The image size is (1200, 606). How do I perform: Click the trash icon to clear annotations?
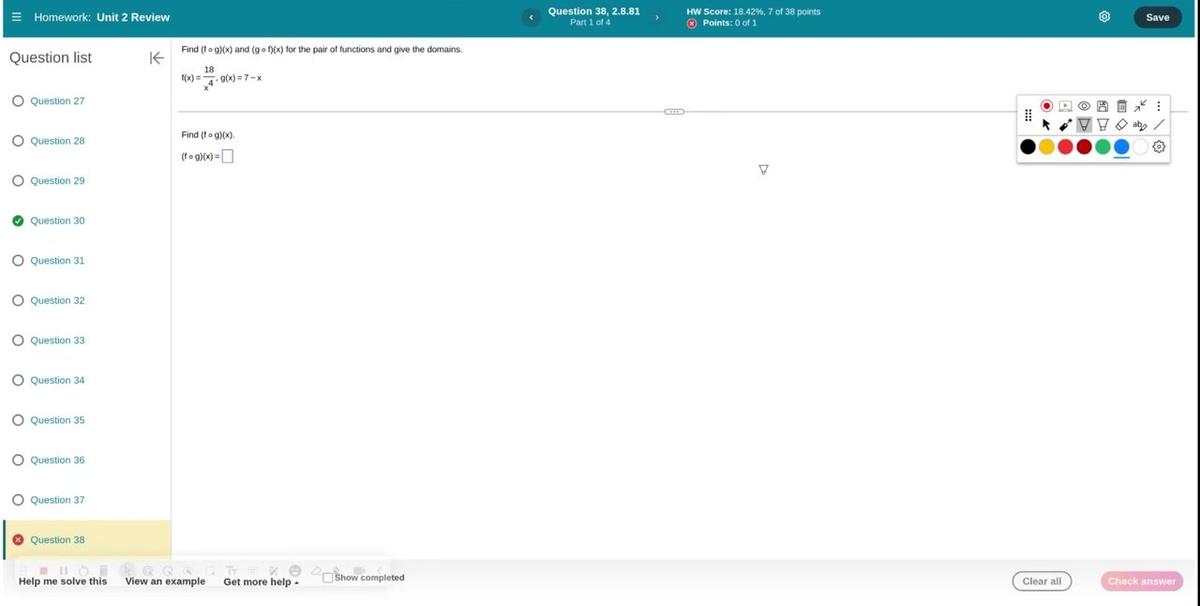[1121, 105]
